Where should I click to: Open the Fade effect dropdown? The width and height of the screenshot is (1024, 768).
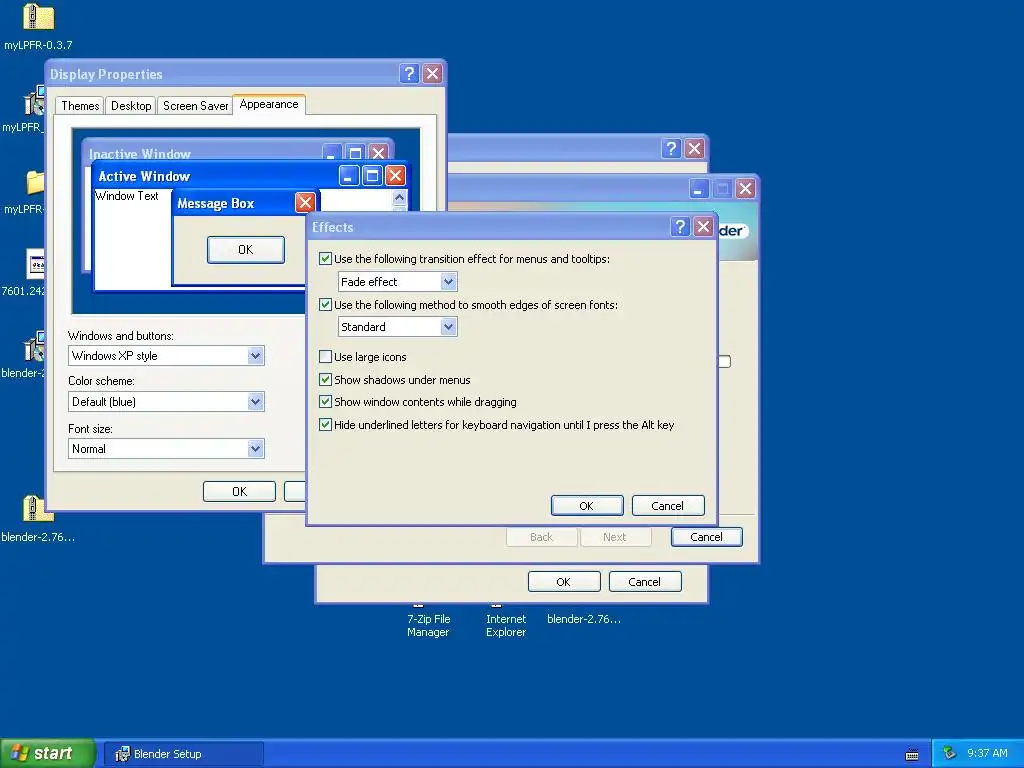(x=448, y=281)
